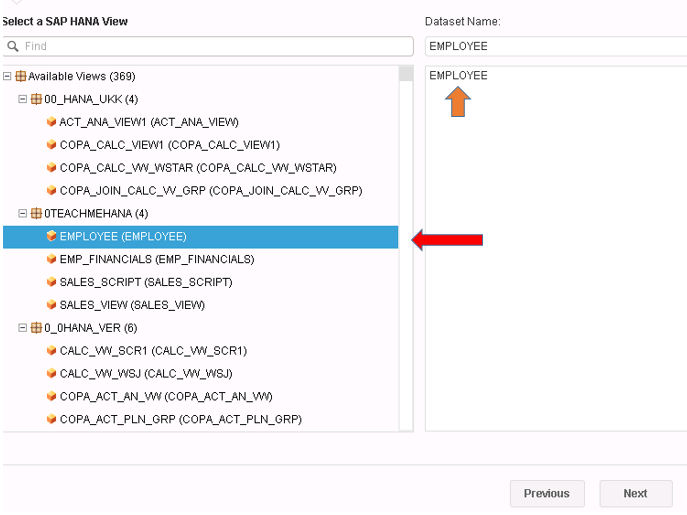Click the cube icon of CALC_VW_WSJ view
The height and width of the screenshot is (515, 687).
(x=51, y=373)
